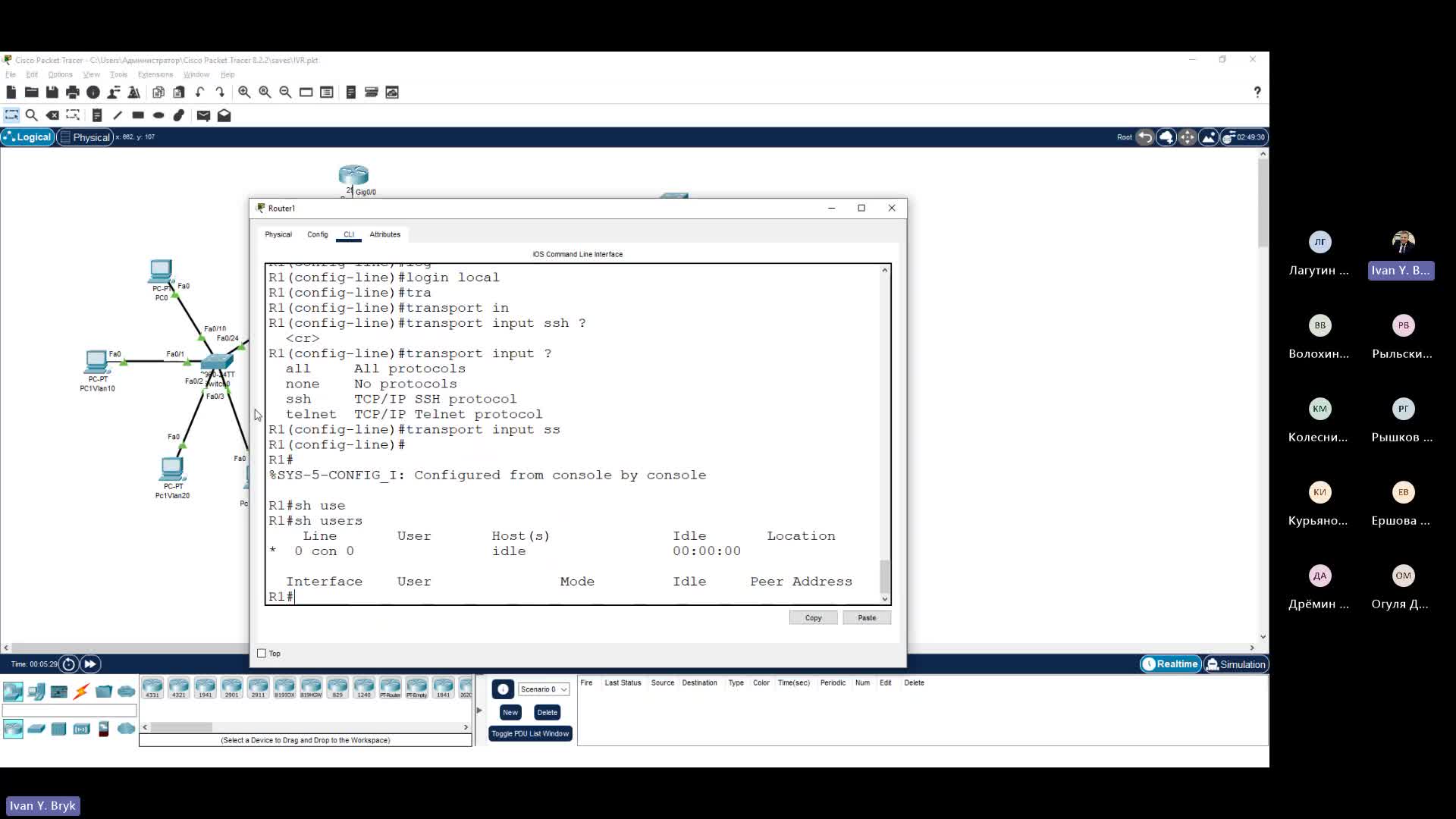Open the Options menu

[x=60, y=74]
